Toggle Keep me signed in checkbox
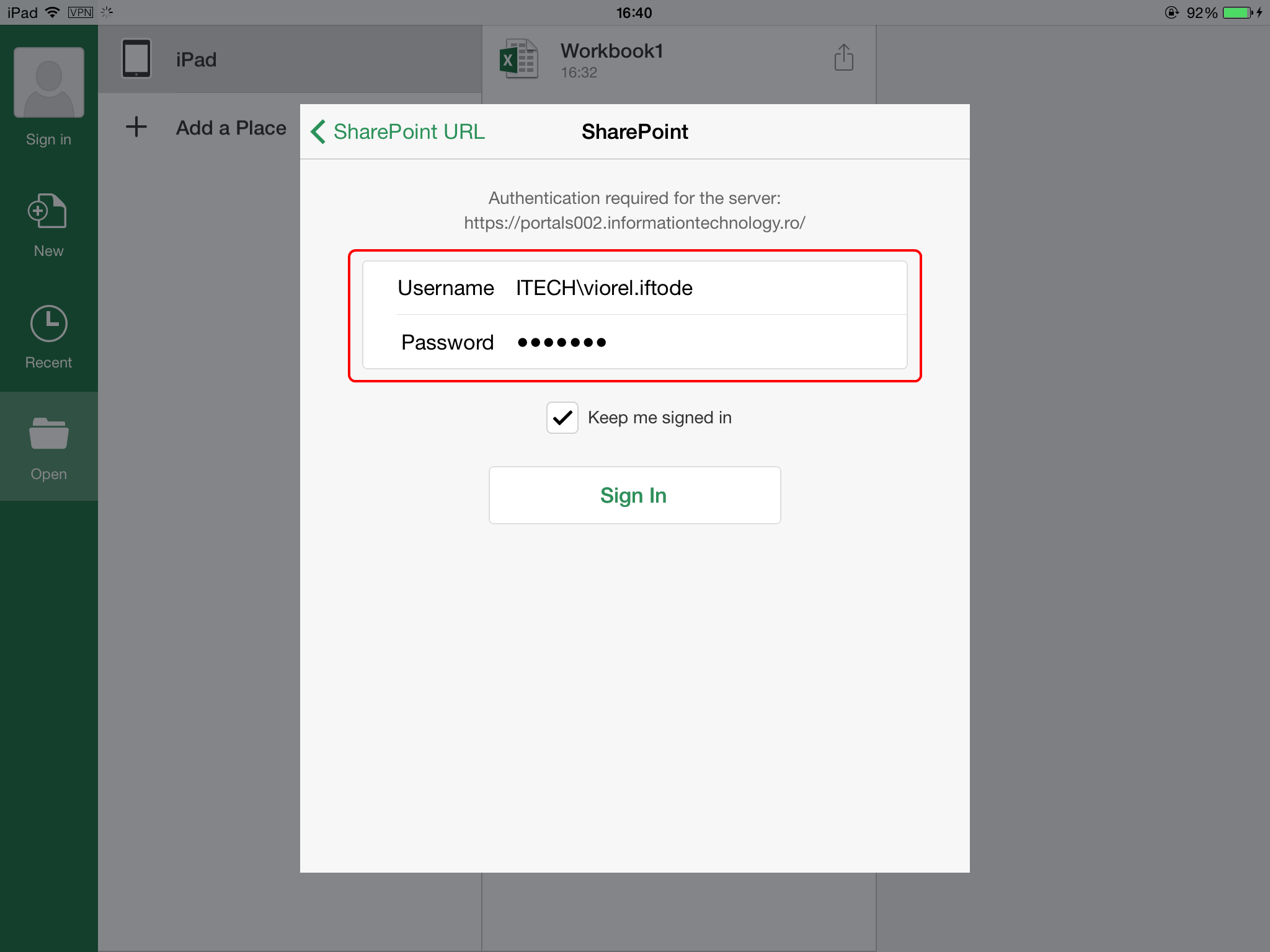This screenshot has width=1270, height=952. pos(562,418)
